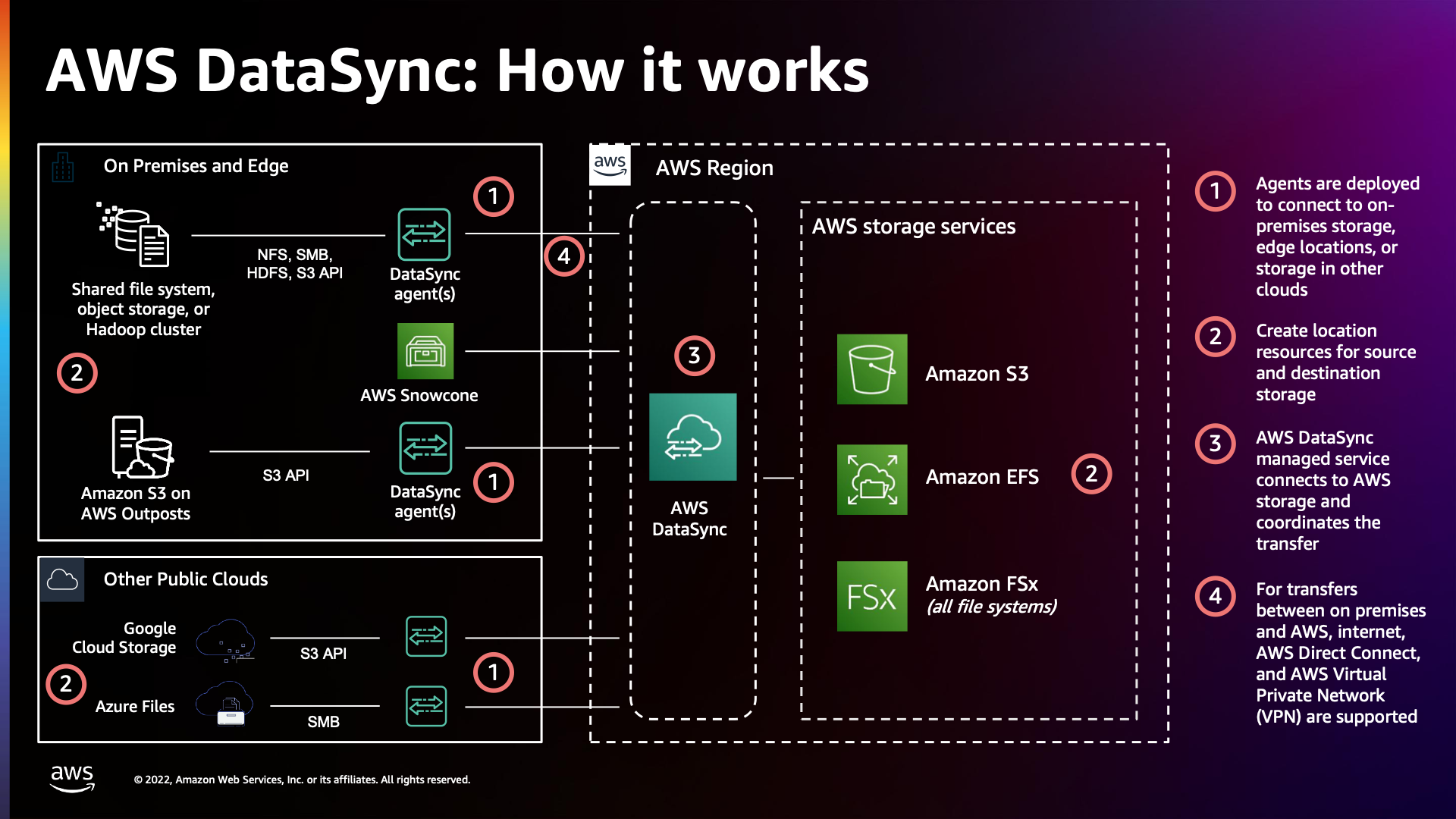Select the Google Cloud Storage cloud icon
Image resolution: width=1456 pixels, height=819 pixels.
[x=225, y=641]
